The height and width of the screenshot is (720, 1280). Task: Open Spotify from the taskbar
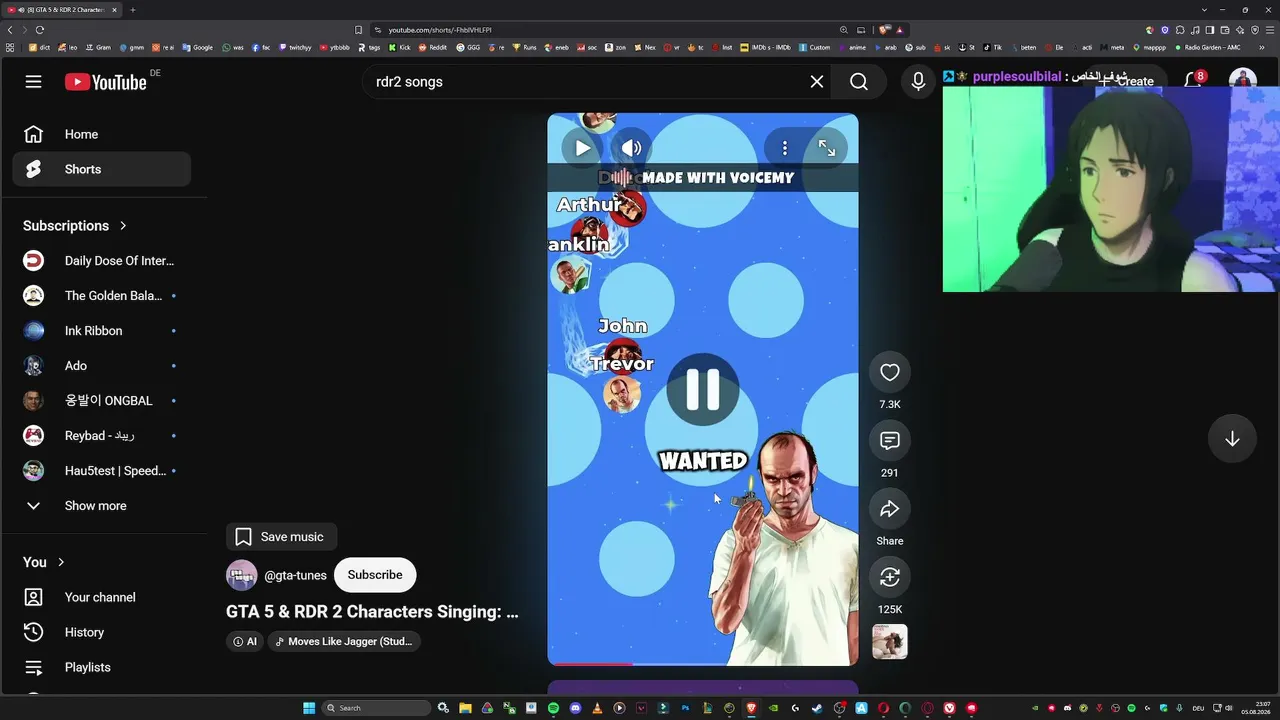[x=553, y=708]
